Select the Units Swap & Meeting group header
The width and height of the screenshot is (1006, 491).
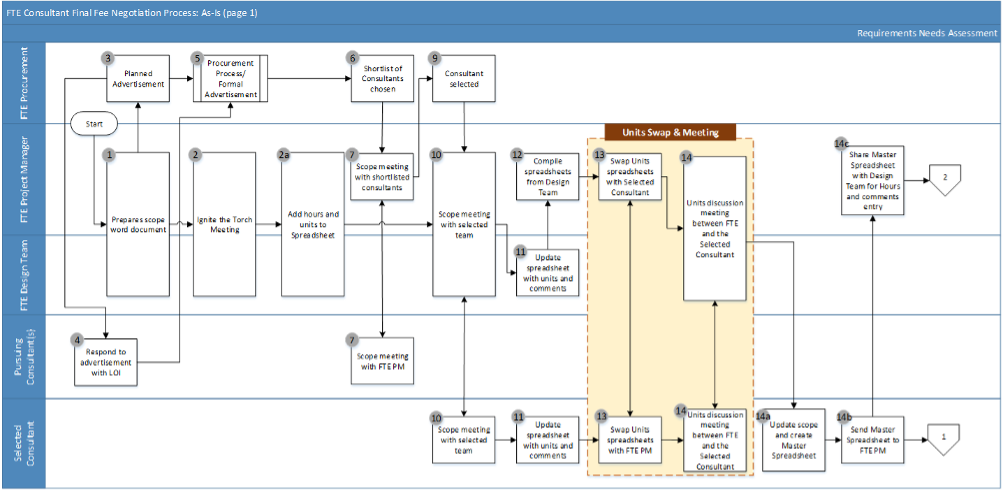[670, 132]
